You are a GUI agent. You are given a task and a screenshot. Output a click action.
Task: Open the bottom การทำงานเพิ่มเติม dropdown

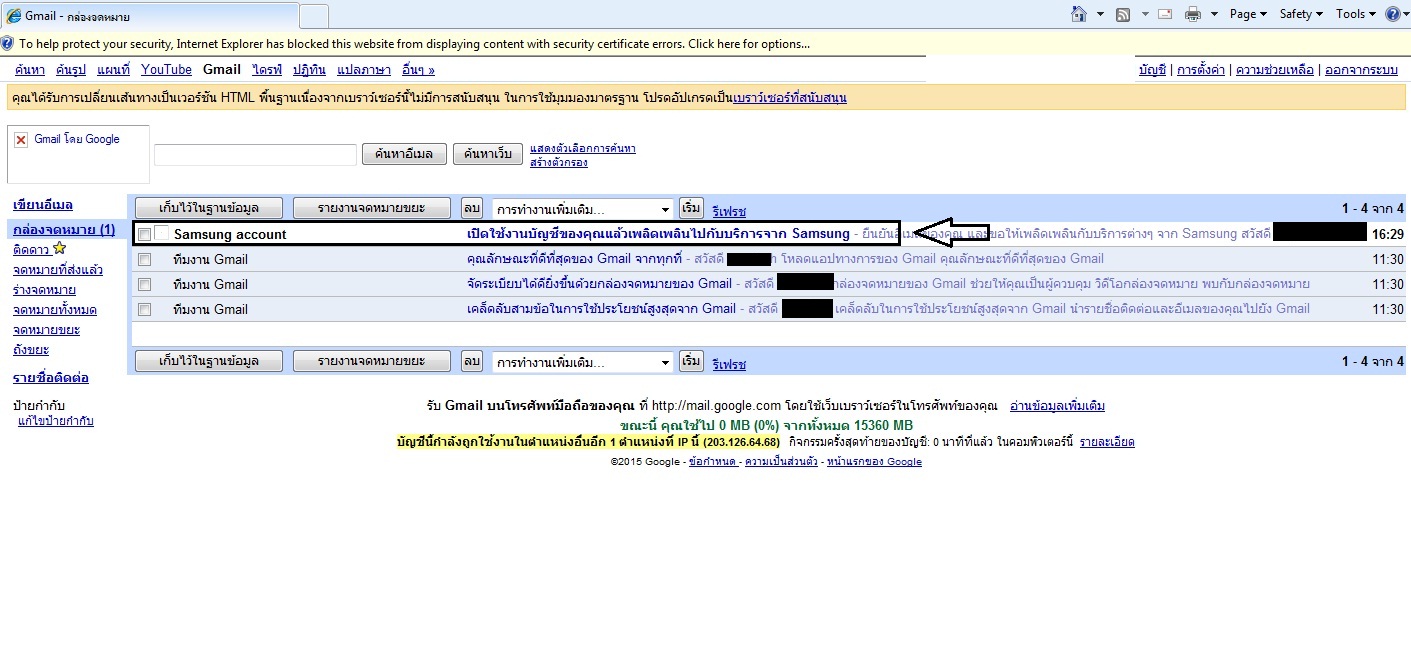(582, 361)
